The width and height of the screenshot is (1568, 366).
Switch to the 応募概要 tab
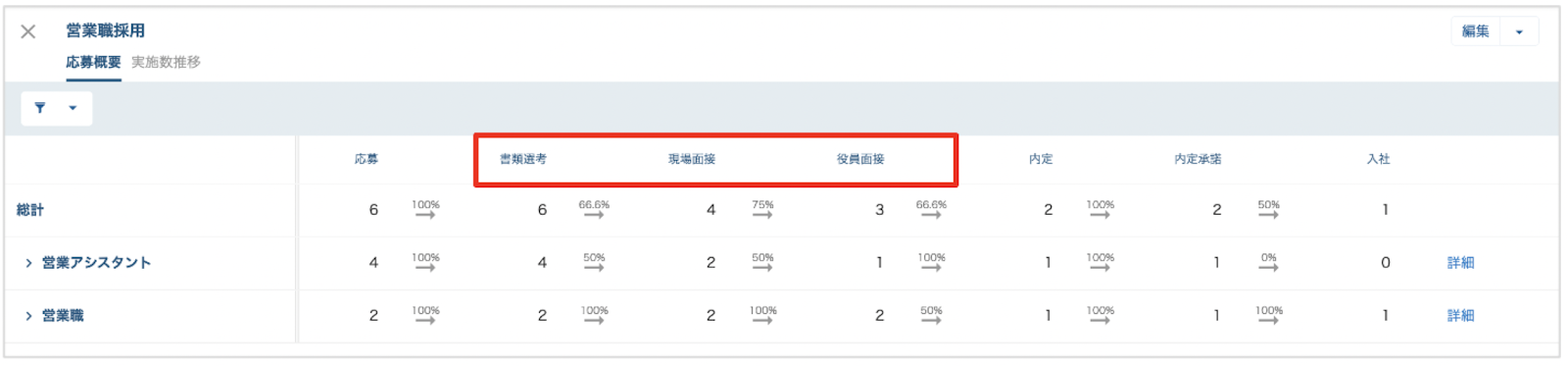click(x=94, y=62)
